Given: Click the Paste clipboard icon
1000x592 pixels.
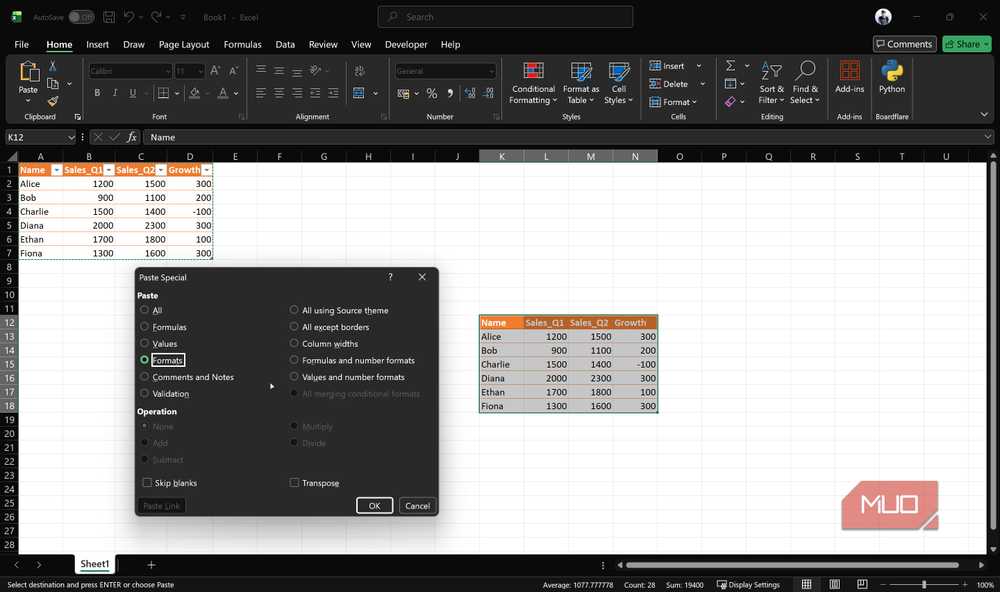Looking at the screenshot, I should (29, 71).
